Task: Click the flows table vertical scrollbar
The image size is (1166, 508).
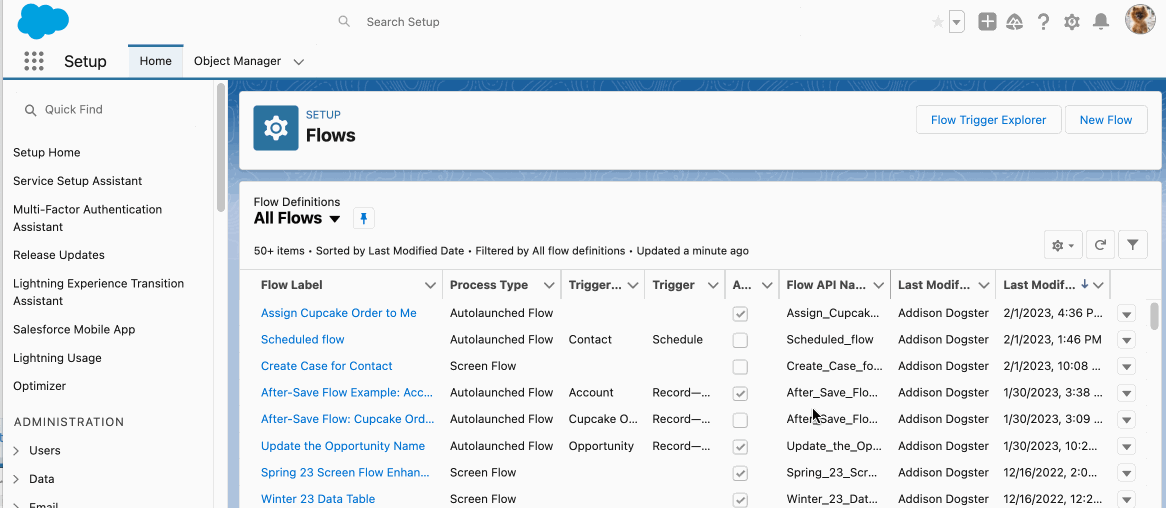Action: tap(1154, 315)
